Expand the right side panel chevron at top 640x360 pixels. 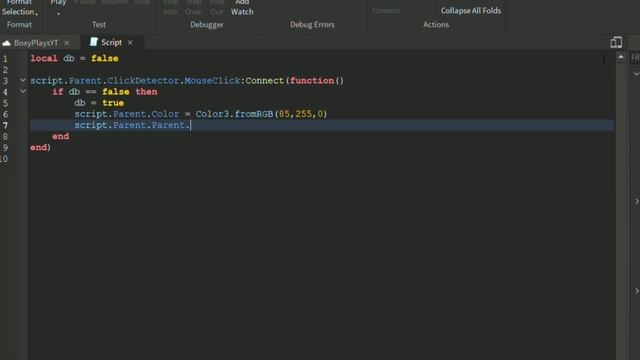click(636, 74)
